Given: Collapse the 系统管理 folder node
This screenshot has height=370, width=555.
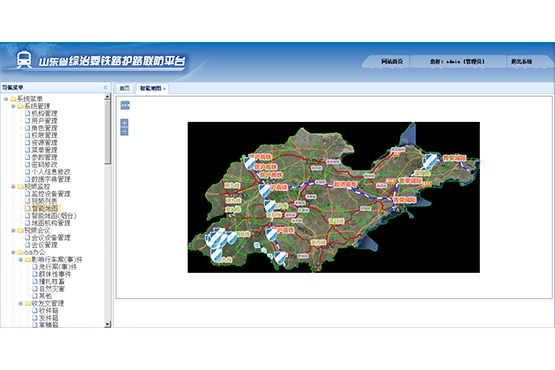Looking at the screenshot, I should point(13,106).
